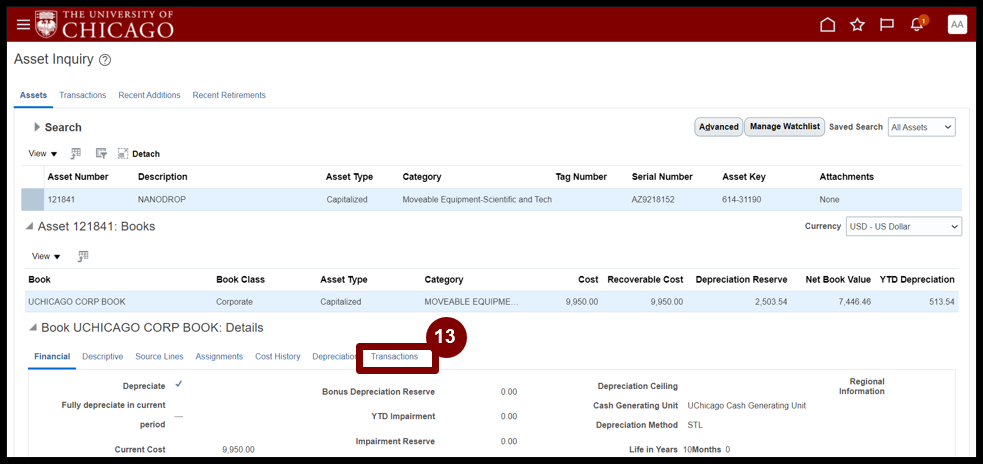
Task: Collapse the Asset 121841: Books section
Action: click(x=29, y=227)
